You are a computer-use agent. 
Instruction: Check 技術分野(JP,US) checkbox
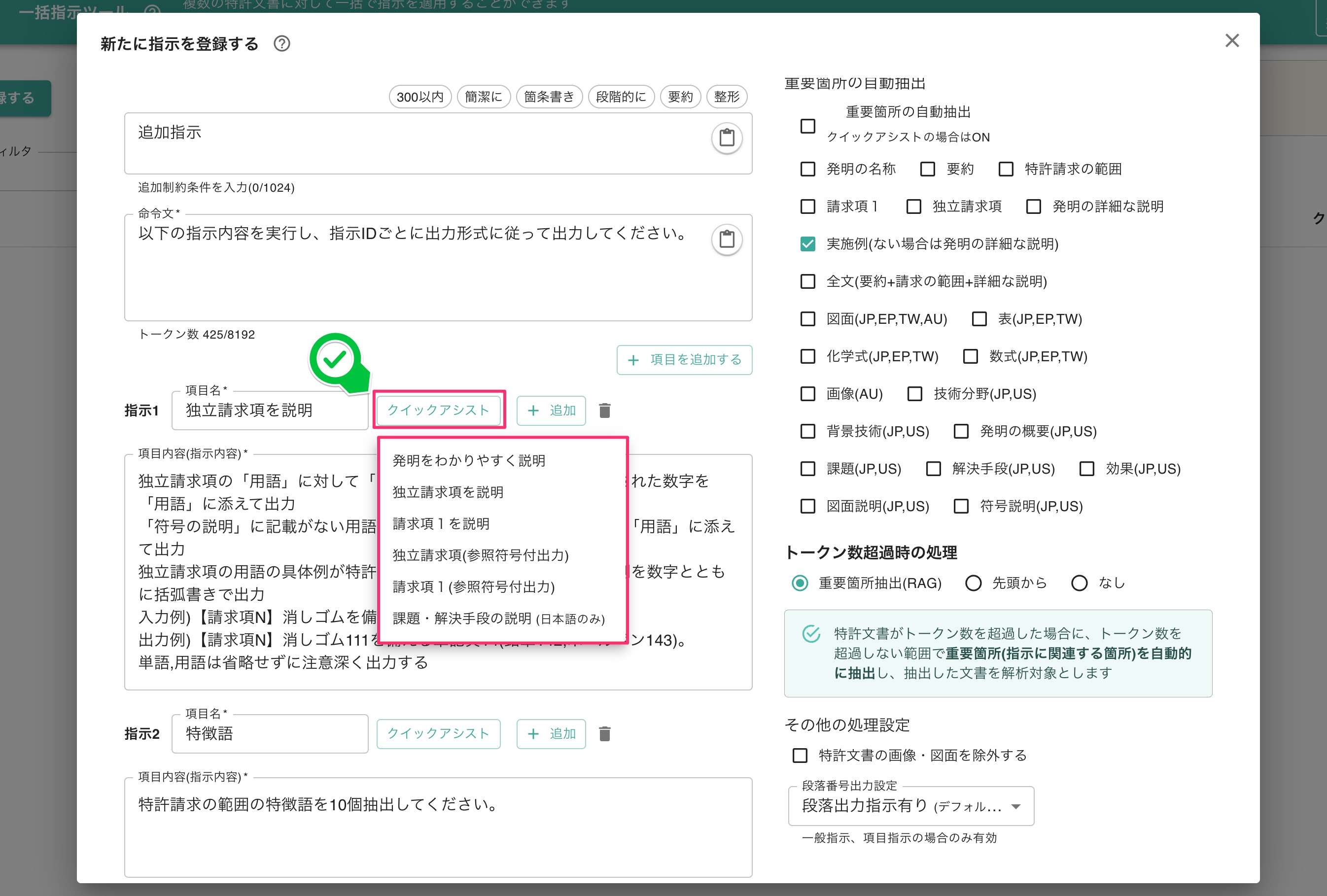coord(915,394)
